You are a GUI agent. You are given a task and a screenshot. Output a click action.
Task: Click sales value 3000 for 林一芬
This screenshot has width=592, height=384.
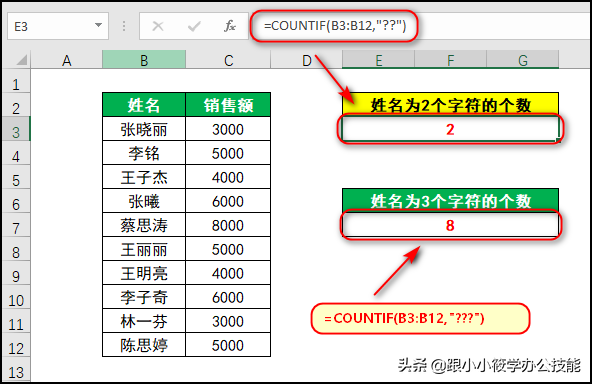pyautogui.click(x=228, y=321)
